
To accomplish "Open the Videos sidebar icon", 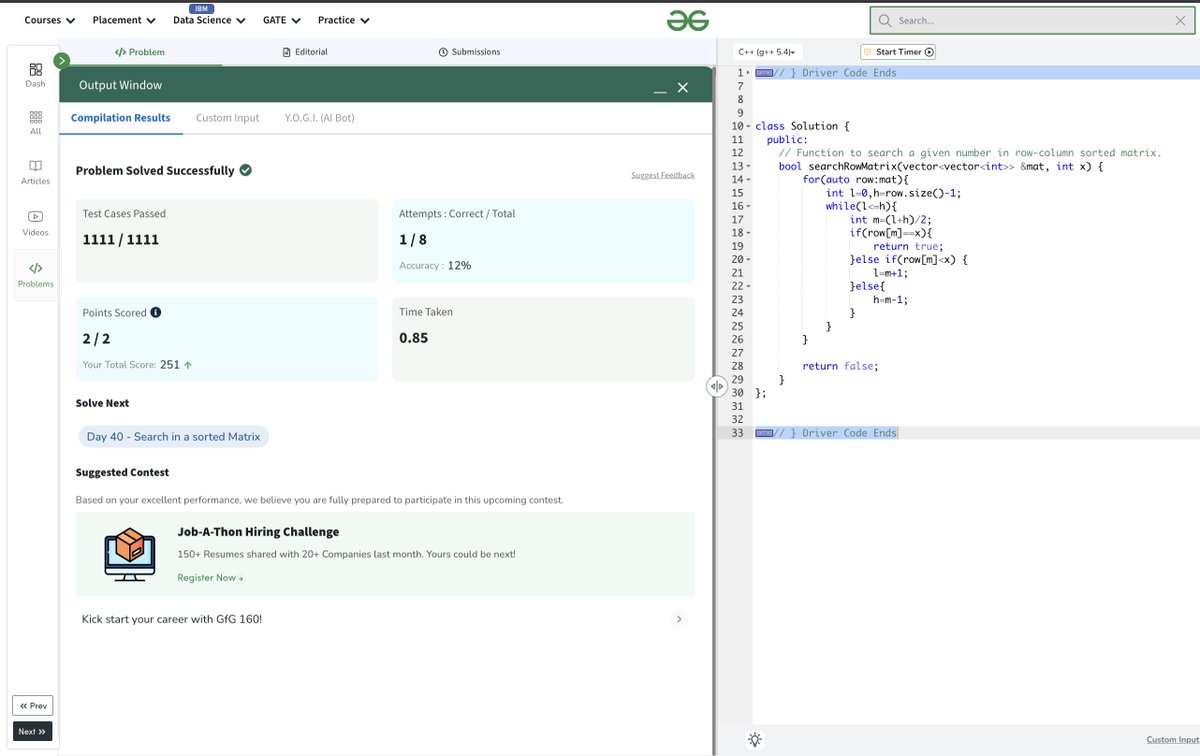I will (36, 223).
